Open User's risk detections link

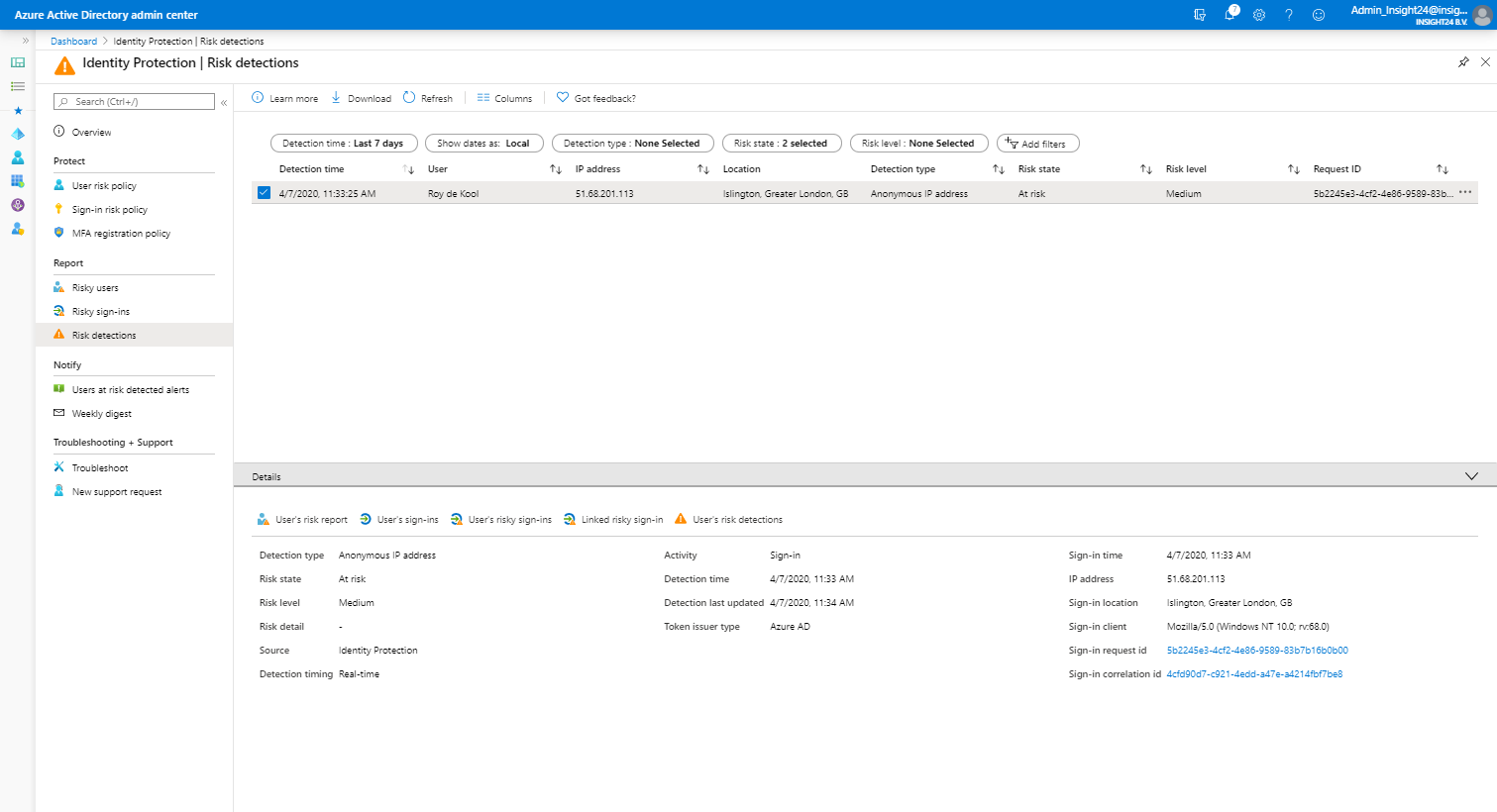pos(728,519)
